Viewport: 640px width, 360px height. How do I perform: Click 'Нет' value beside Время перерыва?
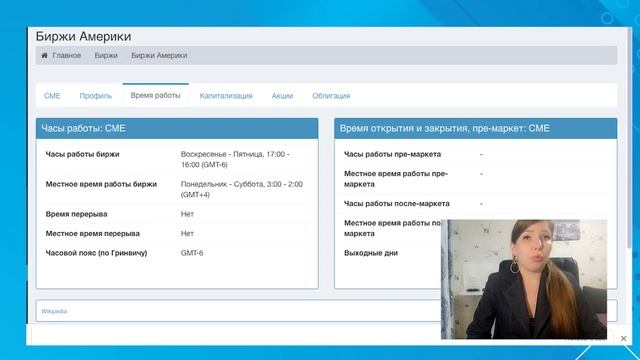pyautogui.click(x=187, y=214)
